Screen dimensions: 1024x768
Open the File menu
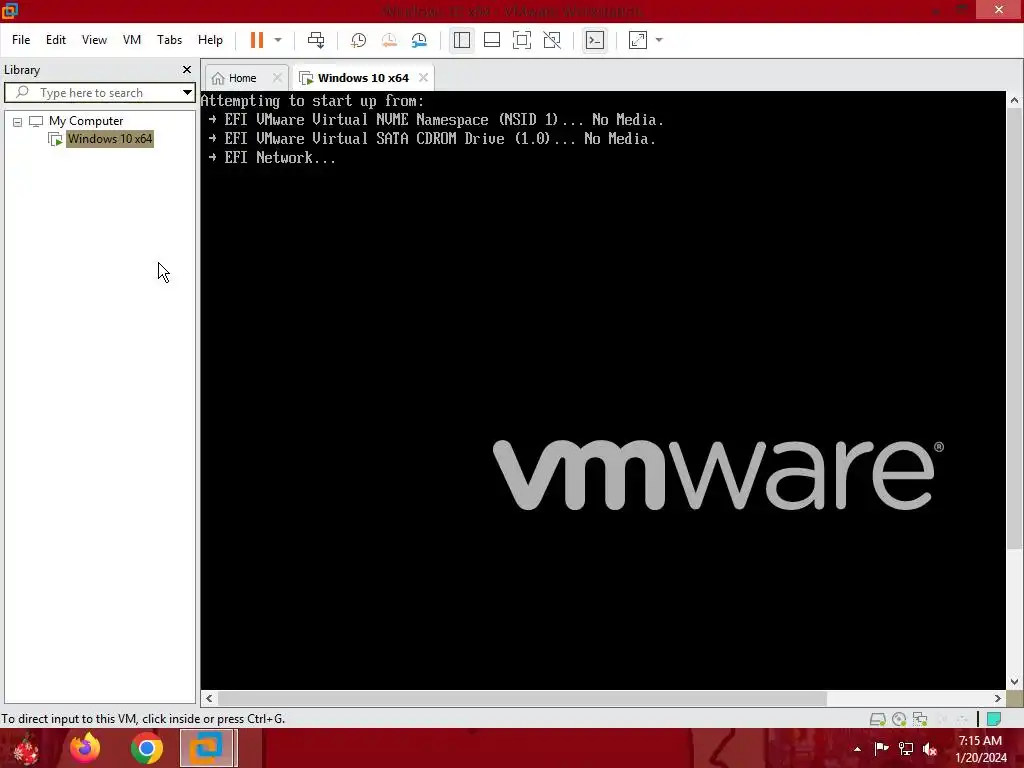(x=21, y=40)
